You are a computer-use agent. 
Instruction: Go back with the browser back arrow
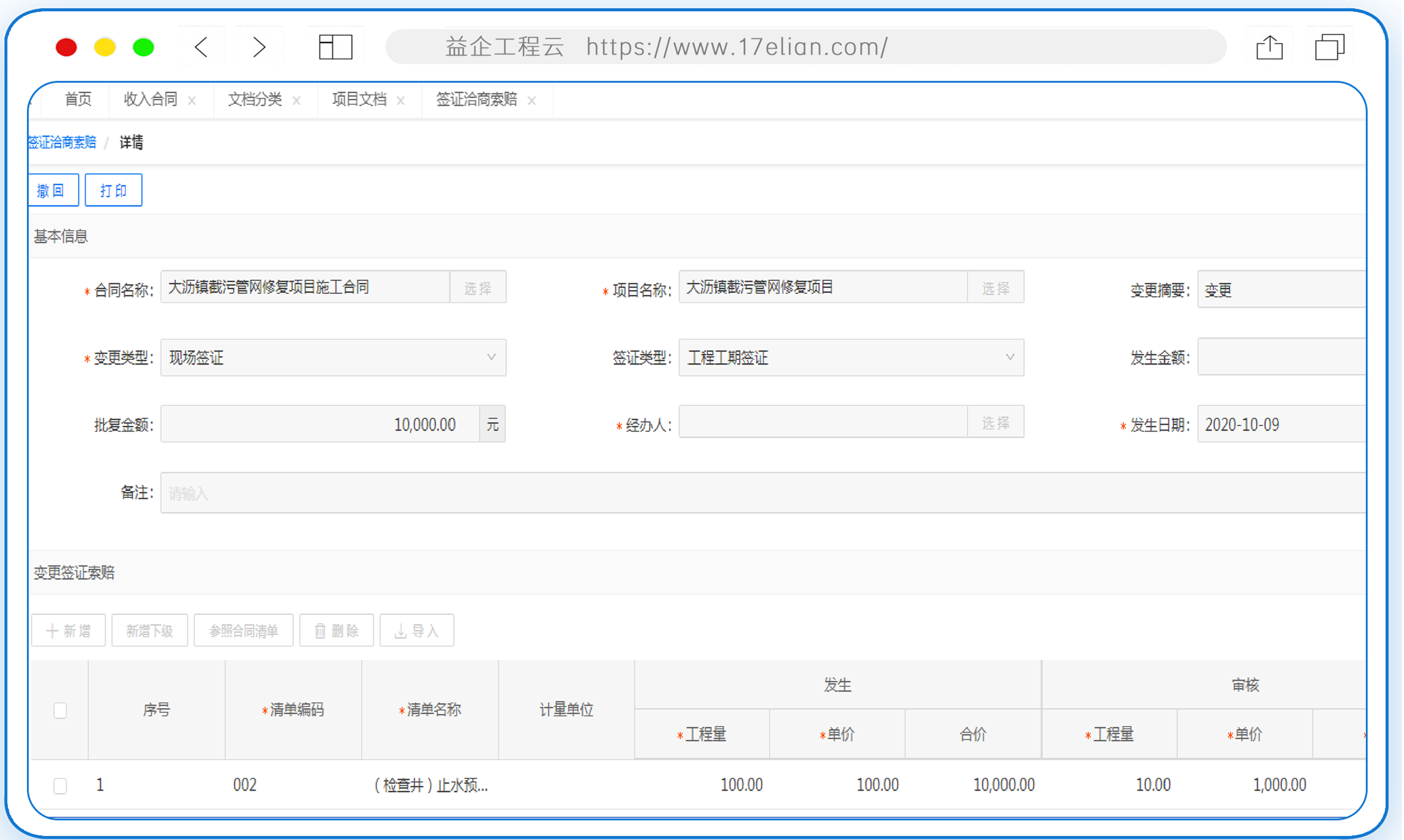[201, 47]
